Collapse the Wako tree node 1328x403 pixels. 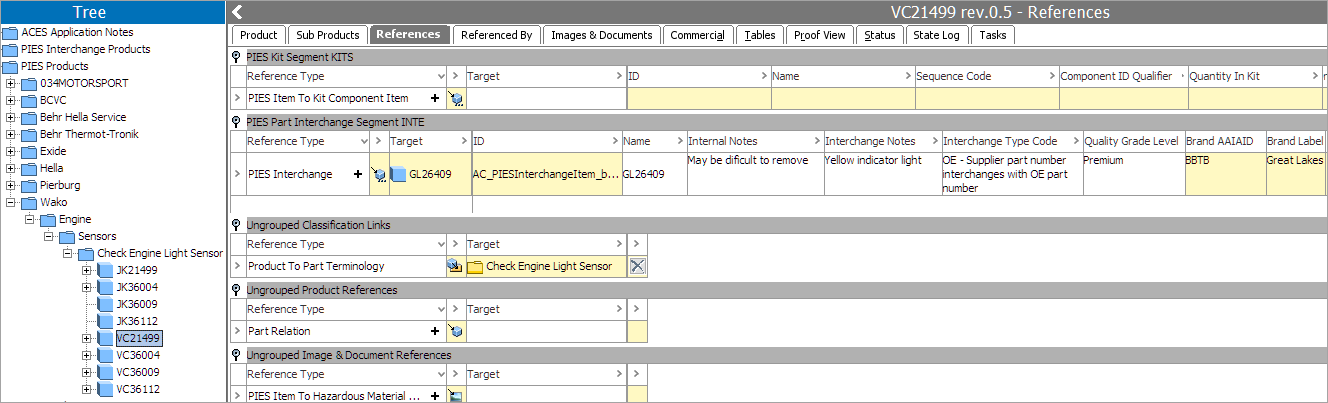[x=11, y=202]
